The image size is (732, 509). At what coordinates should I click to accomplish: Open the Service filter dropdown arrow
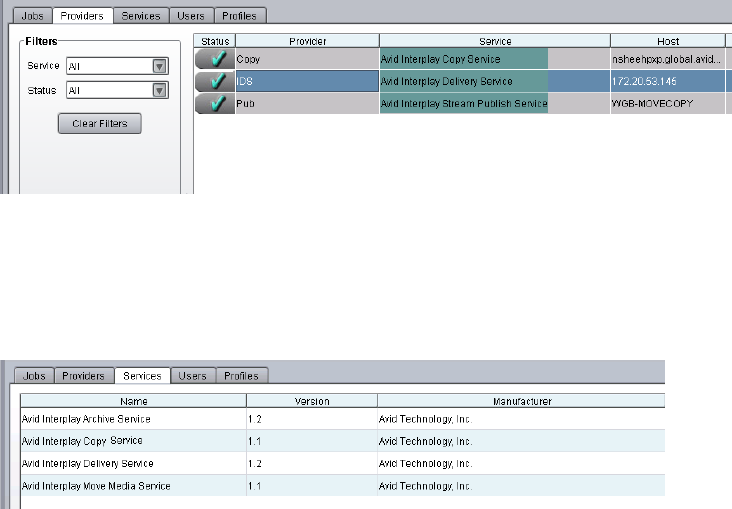coord(160,66)
